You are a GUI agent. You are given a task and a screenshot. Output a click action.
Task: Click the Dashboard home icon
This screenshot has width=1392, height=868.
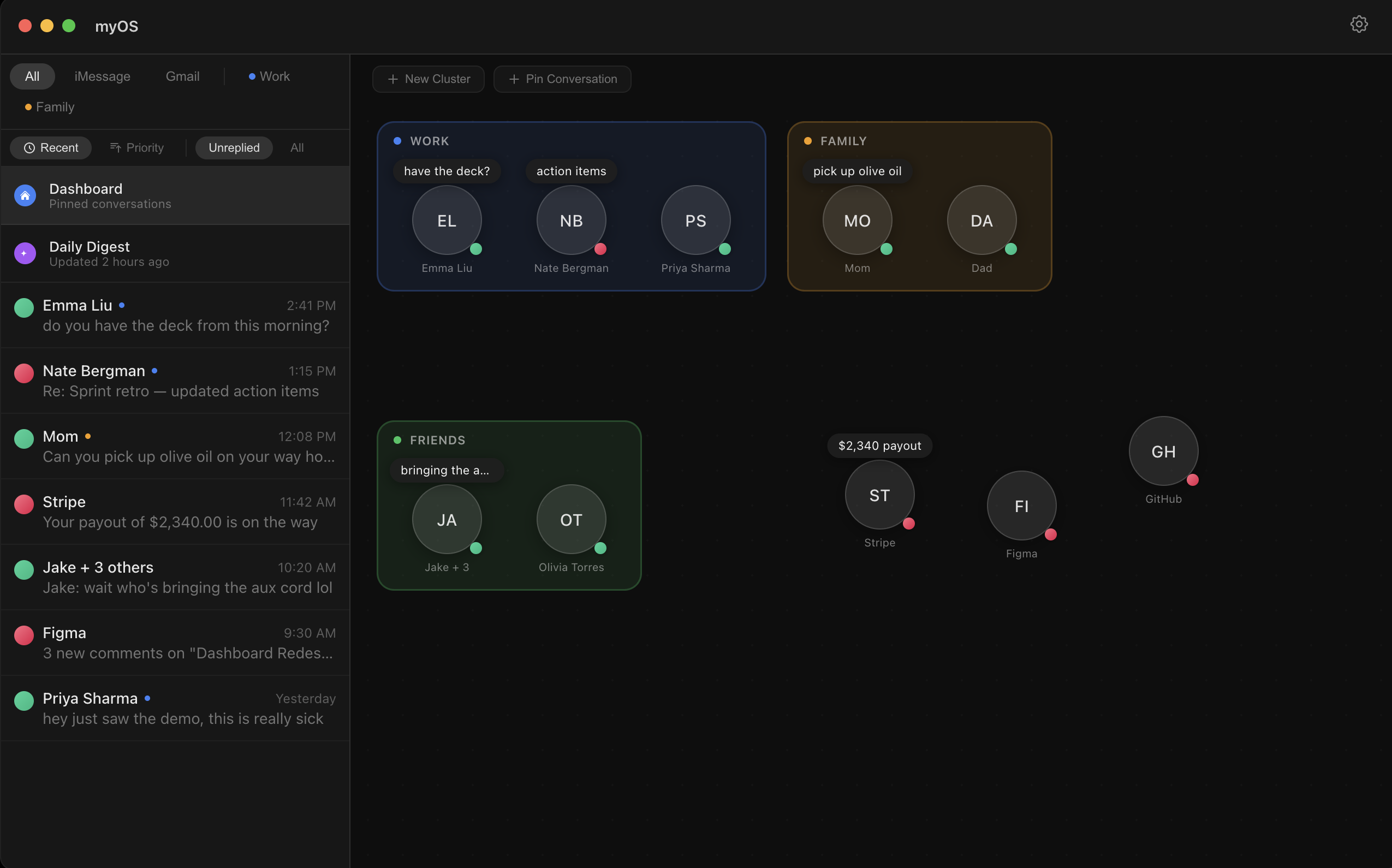(25, 195)
